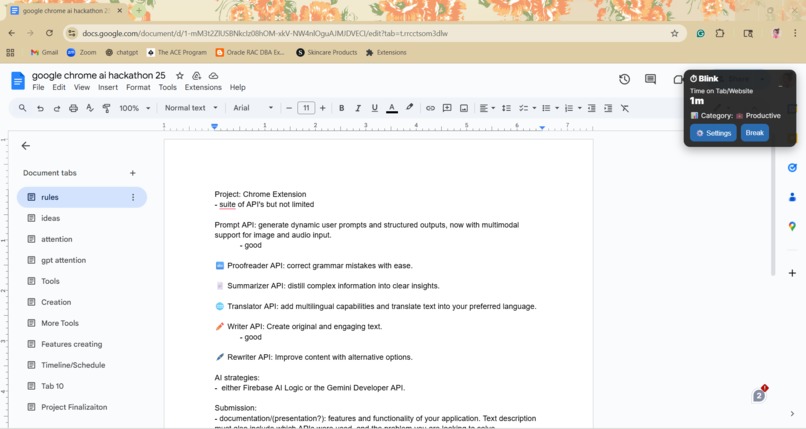This screenshot has width=806, height=429.
Task: Star the document
Action: 179,76
